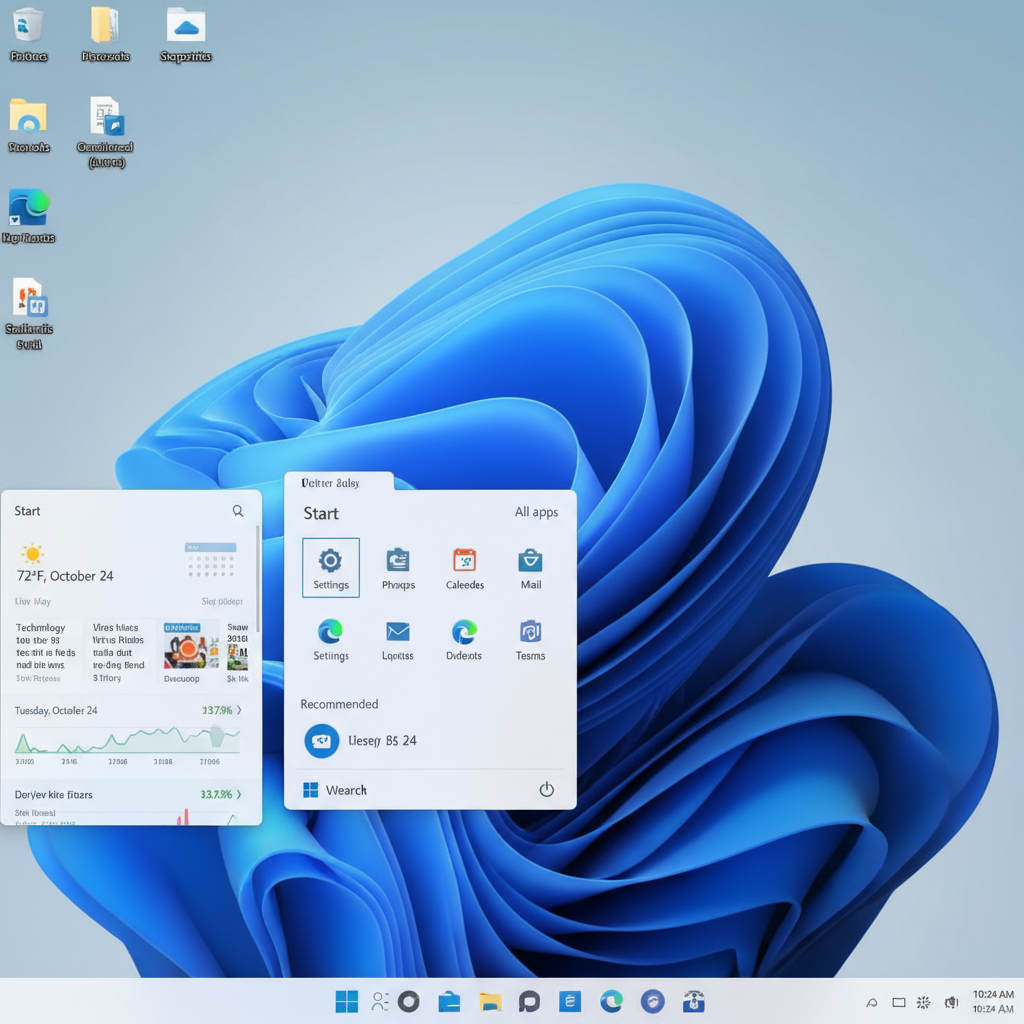Open the Stailiarctis Gurill desktop icon
The image size is (1024, 1024).
[29, 313]
